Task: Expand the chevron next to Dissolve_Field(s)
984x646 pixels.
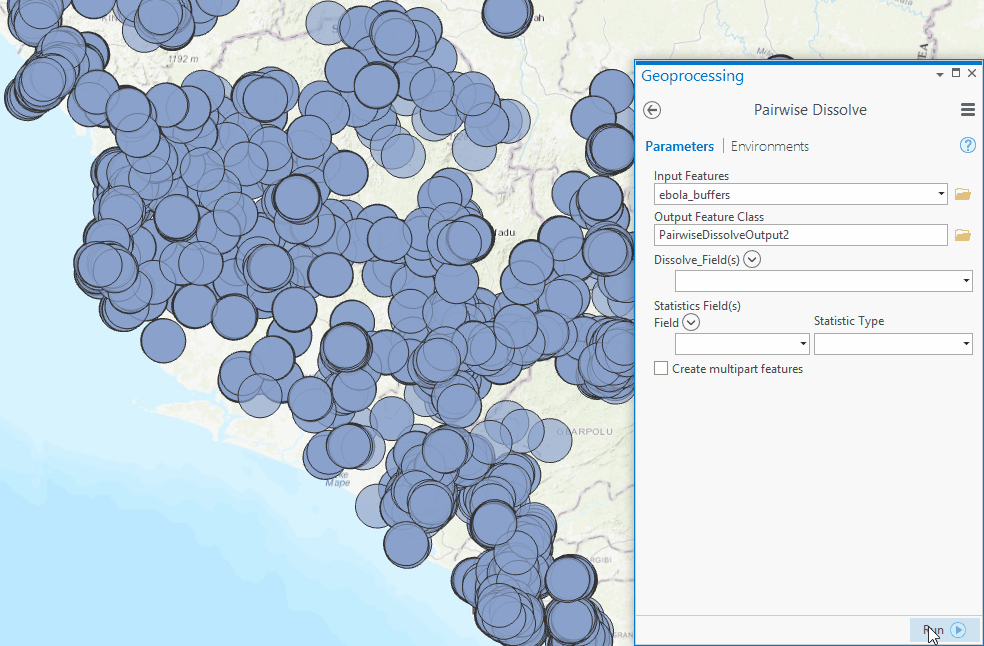Action: pos(752,260)
